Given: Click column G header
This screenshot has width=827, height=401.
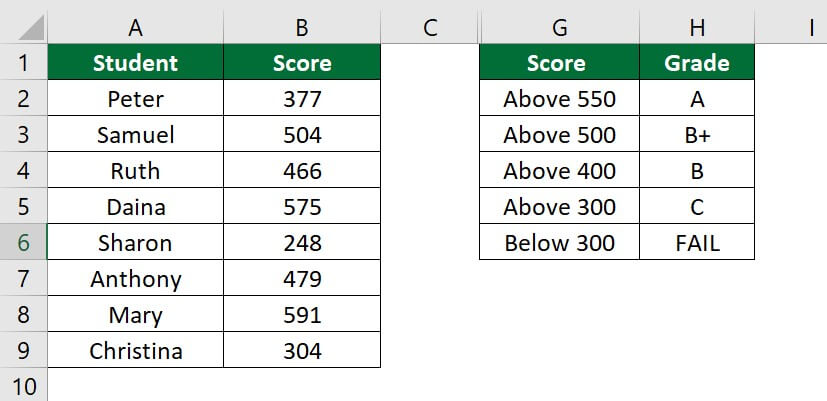Looking at the screenshot, I should click(x=559, y=28).
